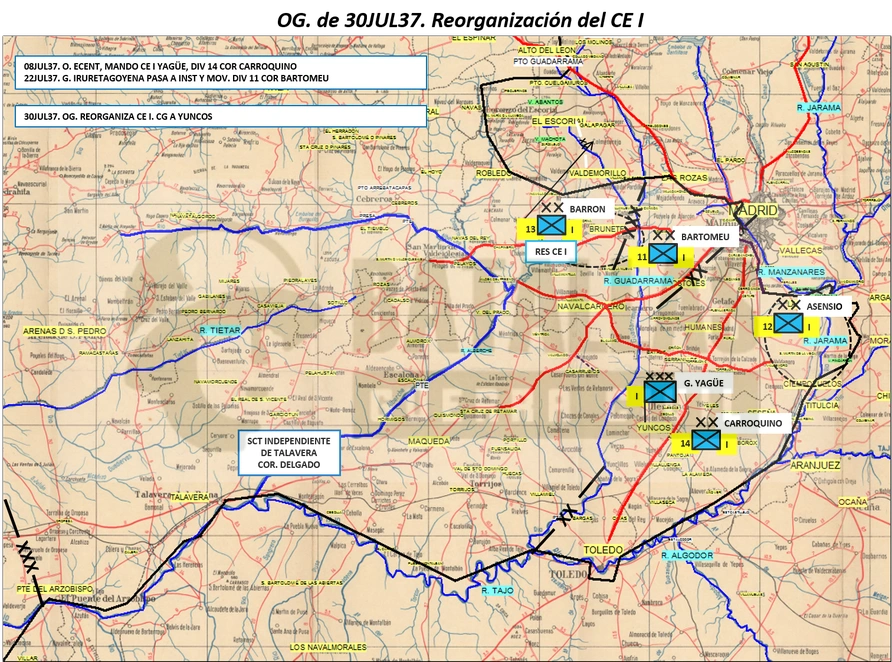The image size is (892, 662).
Task: Click the SCT Independiente de Talavera box
Action: [x=289, y=453]
